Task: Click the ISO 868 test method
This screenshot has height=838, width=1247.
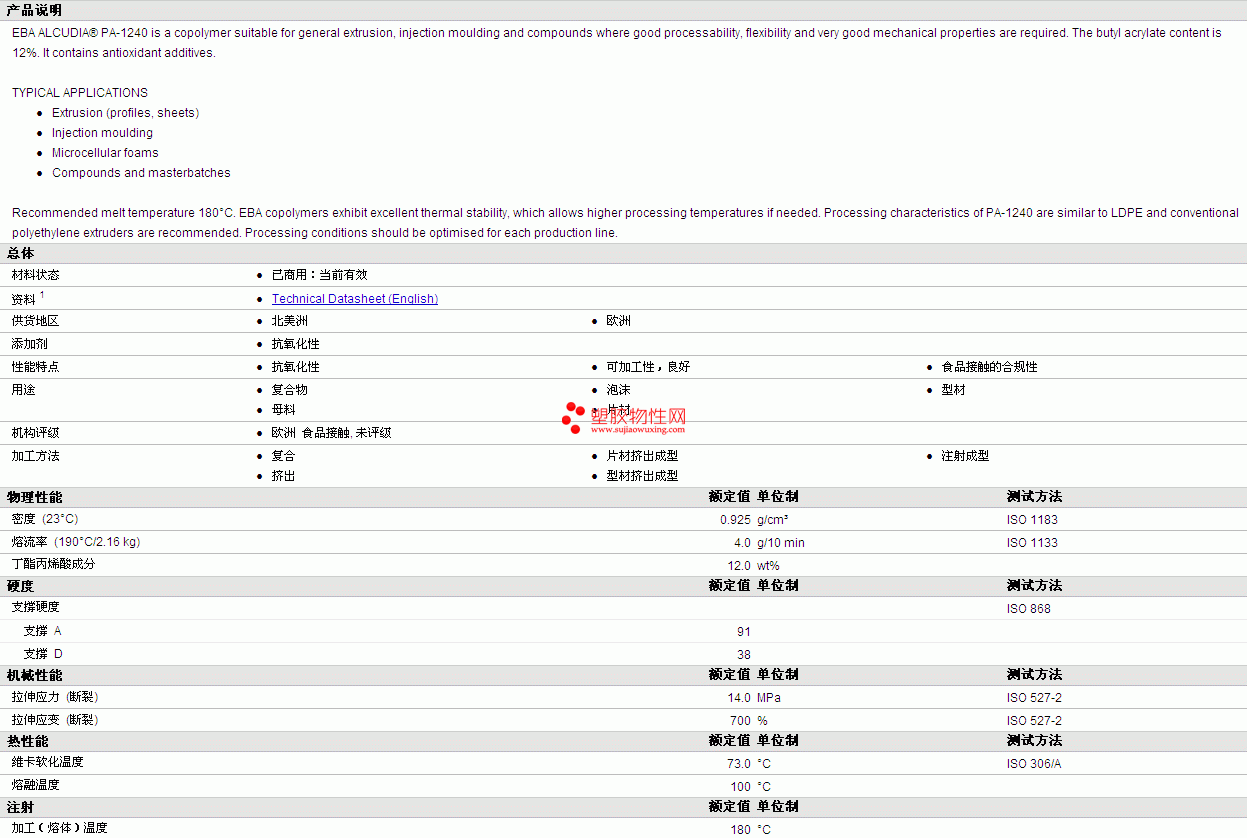Action: [x=1029, y=609]
